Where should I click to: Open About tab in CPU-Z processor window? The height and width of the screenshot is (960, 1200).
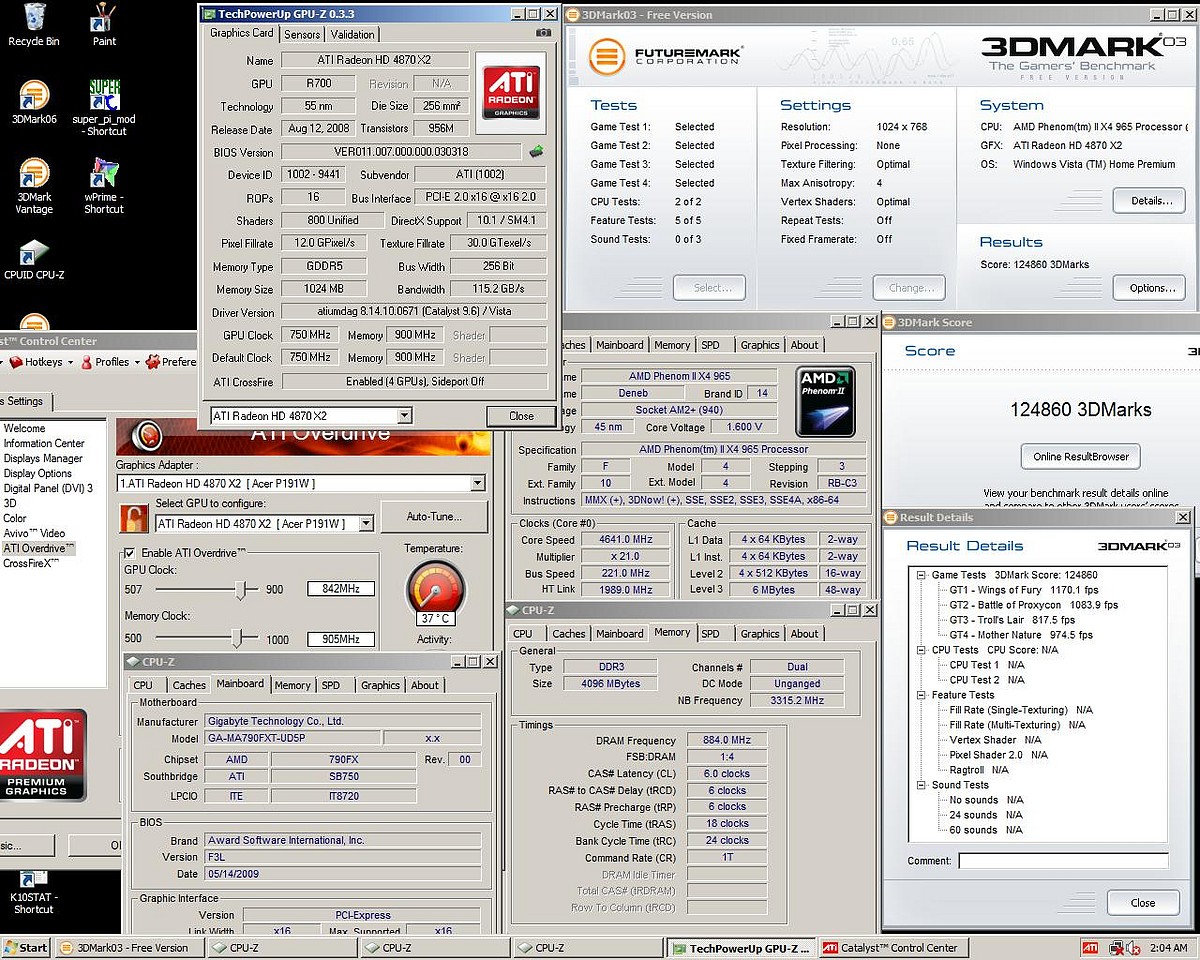click(x=805, y=345)
